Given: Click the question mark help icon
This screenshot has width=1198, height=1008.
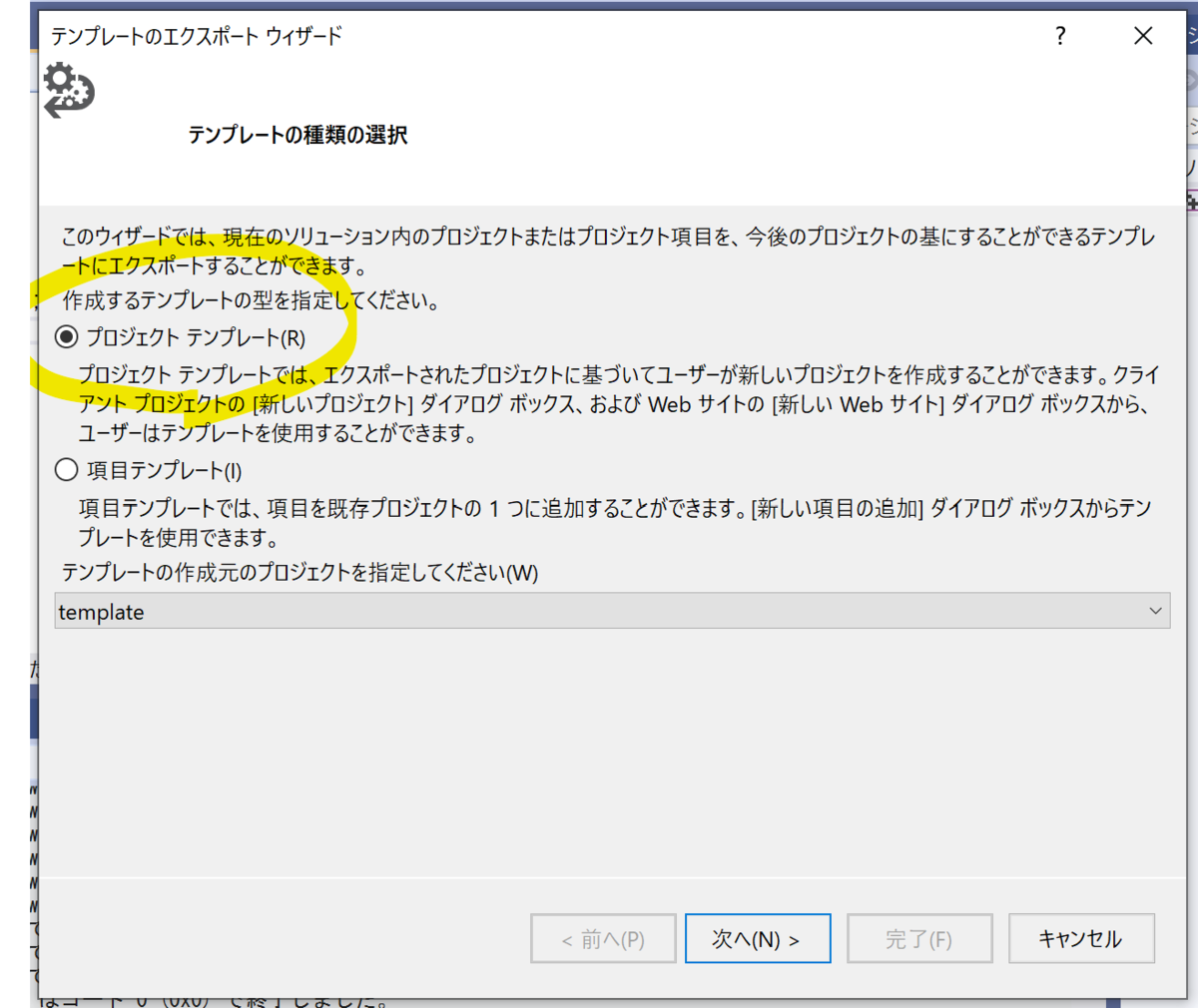Looking at the screenshot, I should pos(1060,36).
